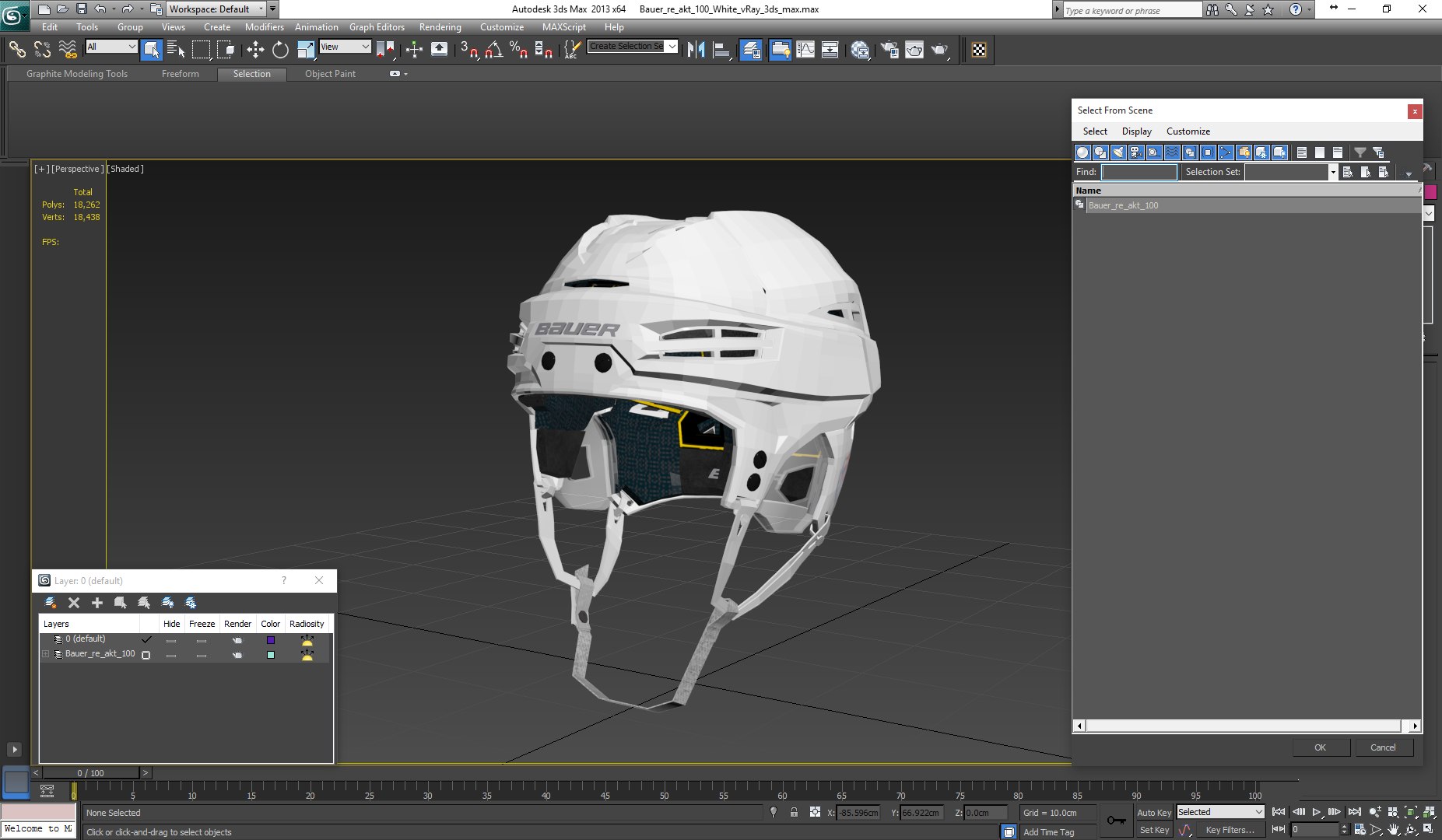Switch to Object Paint tab
1442x840 pixels.
click(x=330, y=74)
